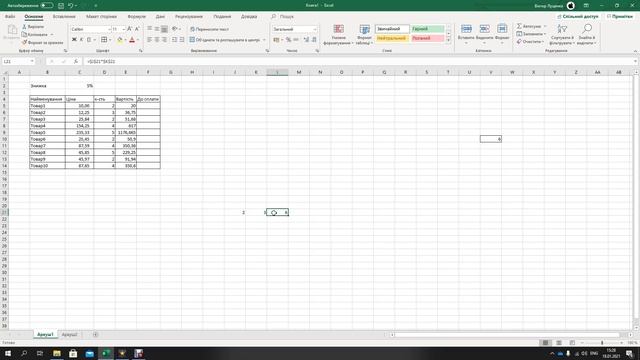The image size is (640, 360).
Task: Click Decrease Decimal icon
Action: click(x=314, y=40)
